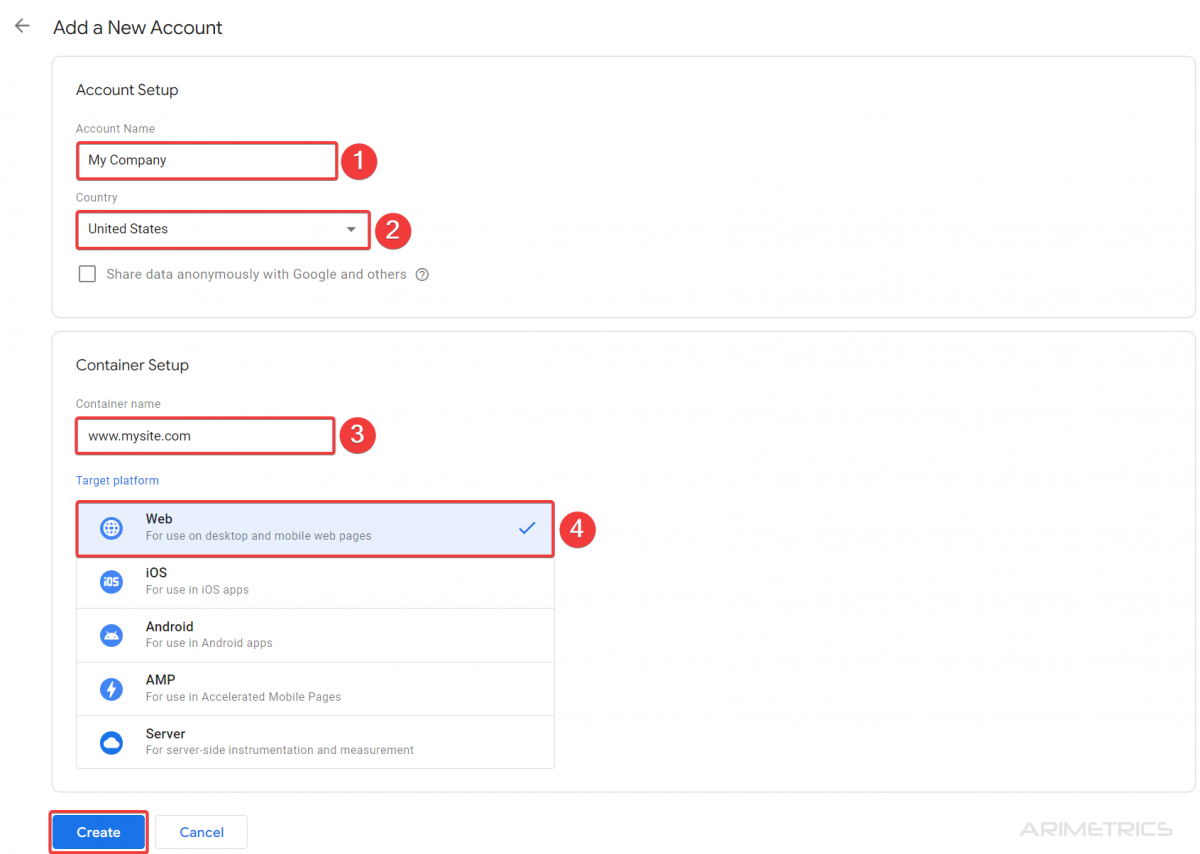Click the back arrow beside Add a New Account
1200x854 pixels.
(x=22, y=27)
